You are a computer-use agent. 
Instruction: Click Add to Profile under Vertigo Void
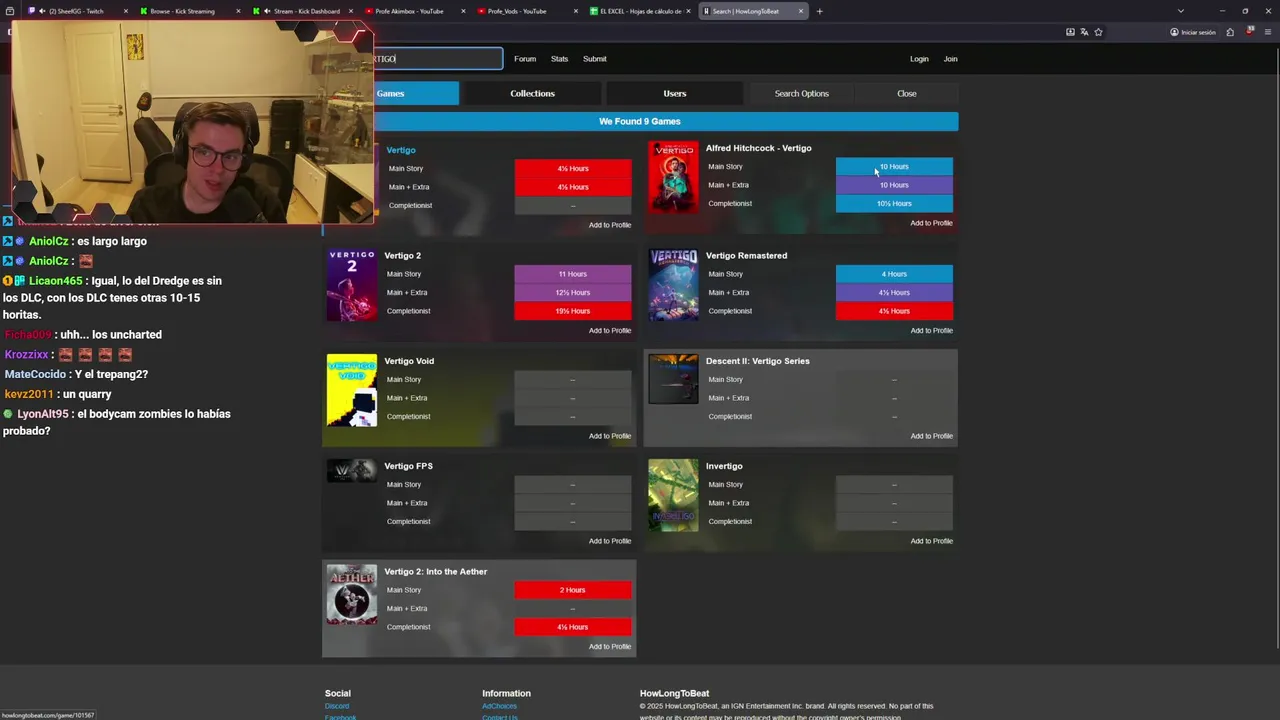610,436
